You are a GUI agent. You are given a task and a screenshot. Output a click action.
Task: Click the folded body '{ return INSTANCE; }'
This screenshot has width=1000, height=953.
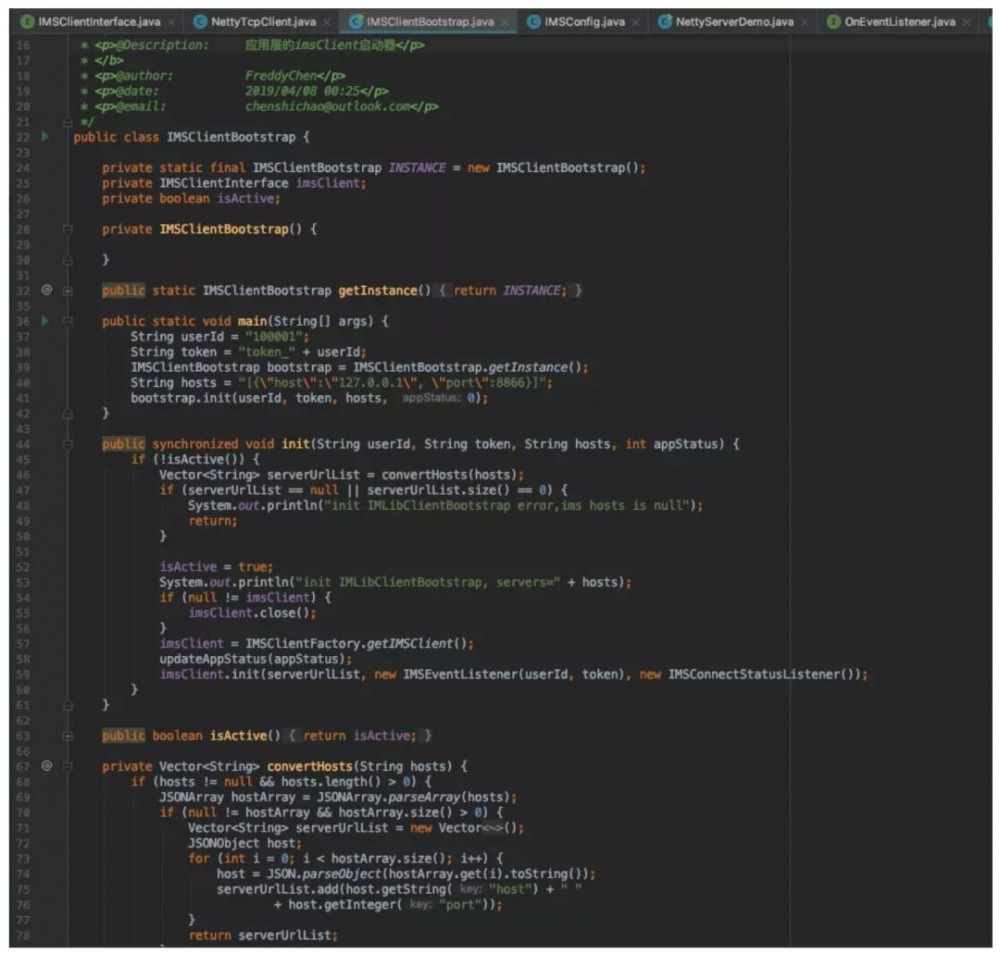510,291
